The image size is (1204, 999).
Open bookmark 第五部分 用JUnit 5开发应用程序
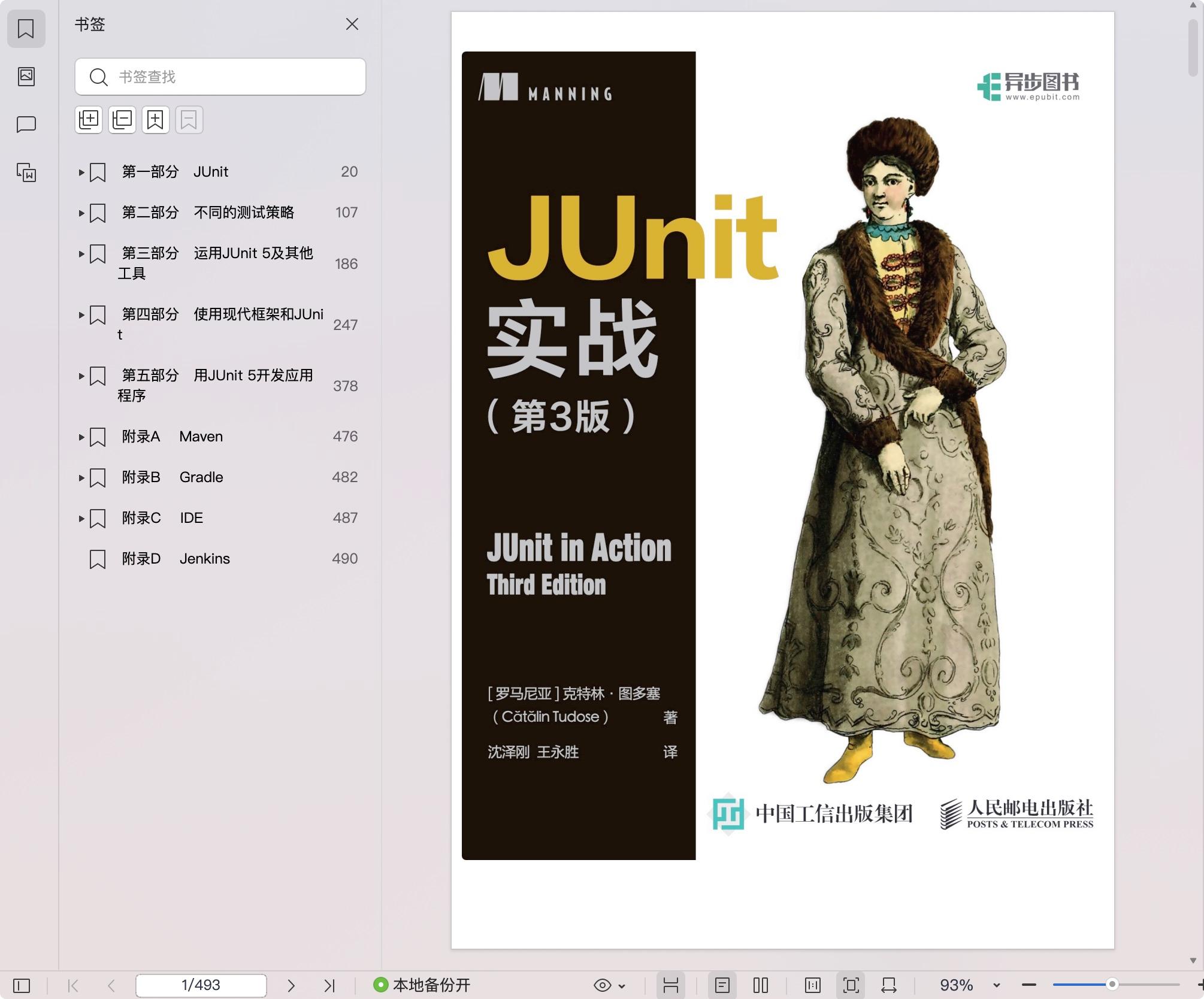tap(216, 386)
